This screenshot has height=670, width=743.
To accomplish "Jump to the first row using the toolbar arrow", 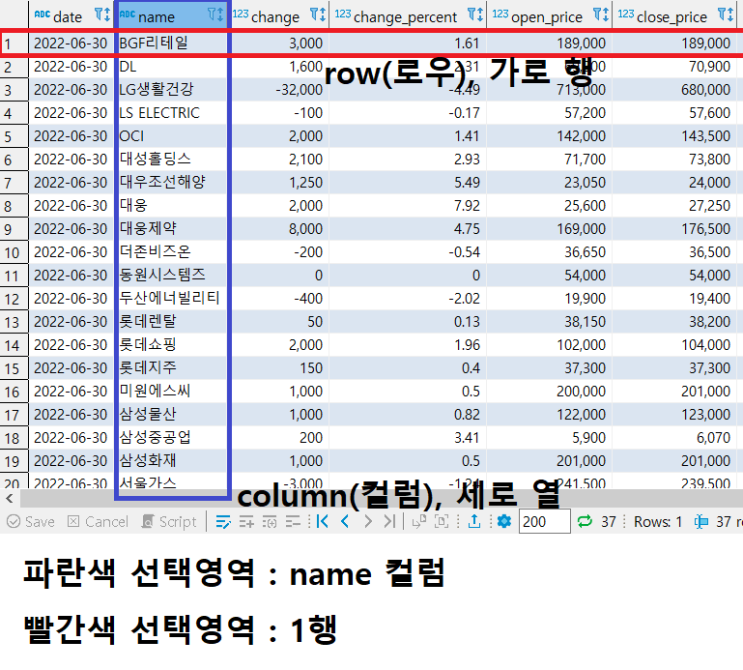I will [x=322, y=522].
